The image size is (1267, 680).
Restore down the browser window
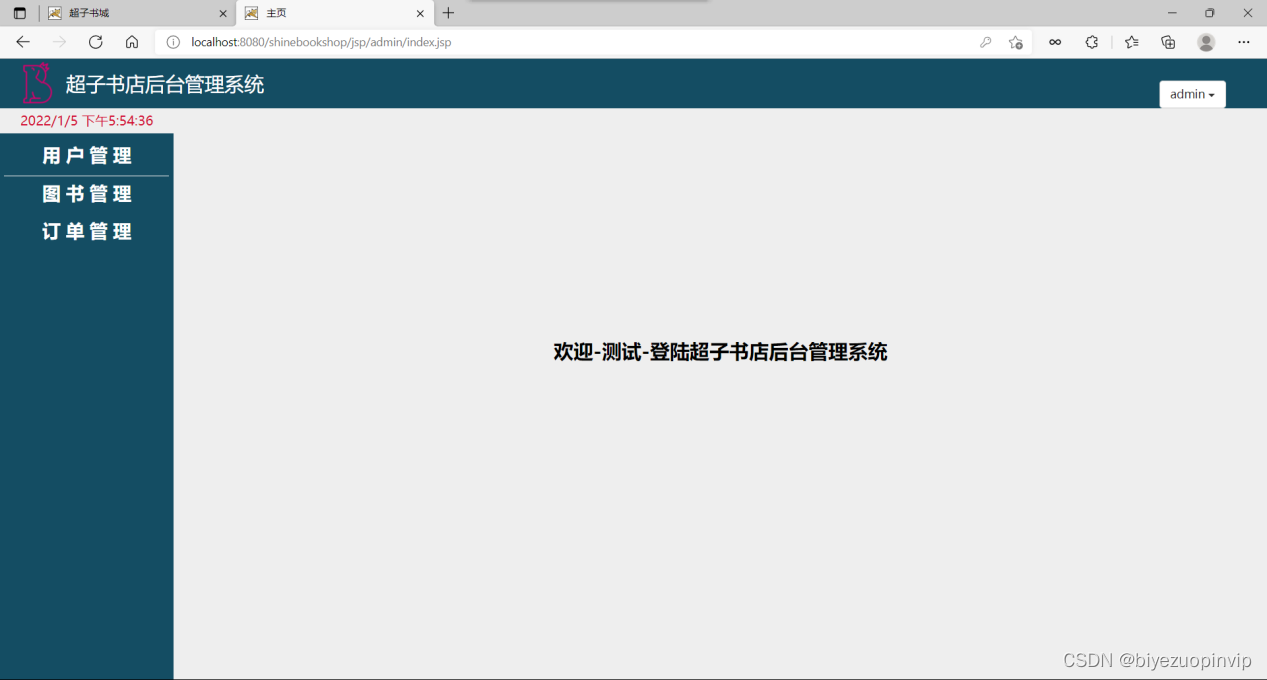pyautogui.click(x=1209, y=13)
